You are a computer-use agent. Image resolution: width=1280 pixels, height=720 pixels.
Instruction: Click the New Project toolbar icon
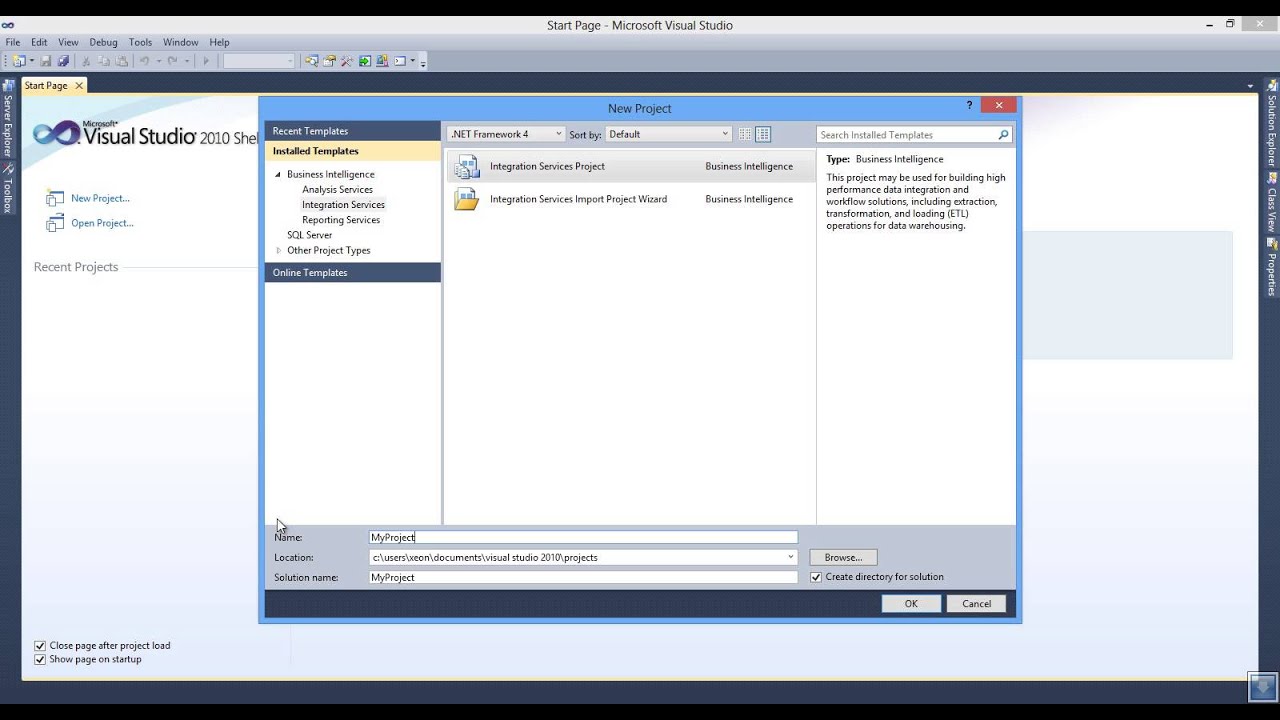[x=18, y=61]
